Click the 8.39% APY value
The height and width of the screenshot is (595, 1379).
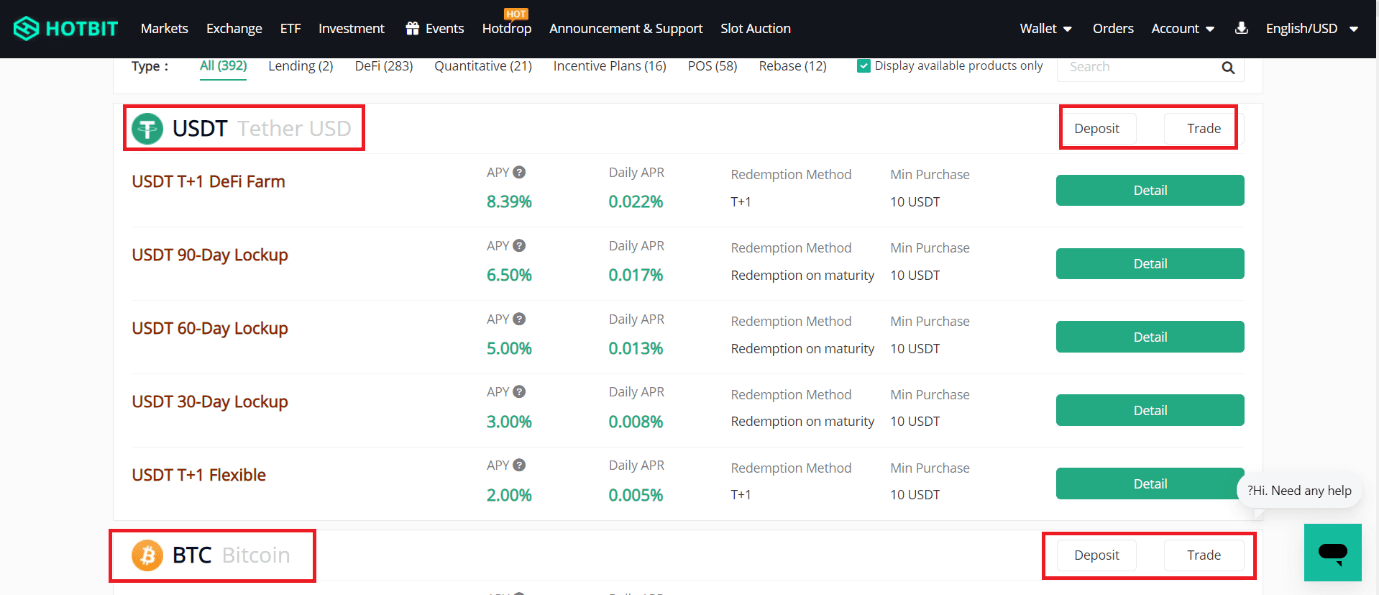pyautogui.click(x=509, y=202)
